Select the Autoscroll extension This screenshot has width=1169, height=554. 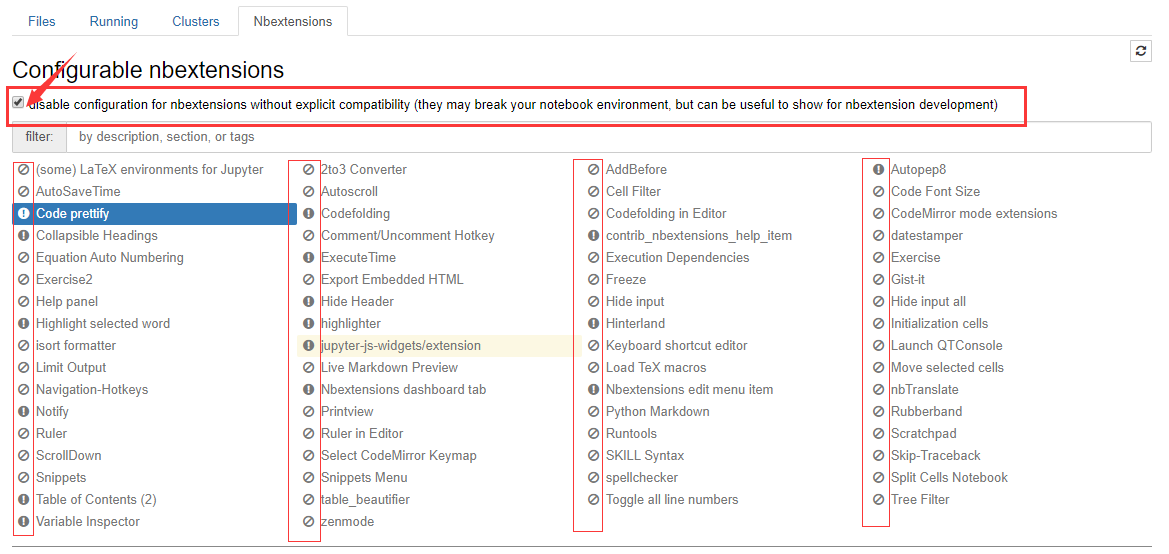click(350, 192)
